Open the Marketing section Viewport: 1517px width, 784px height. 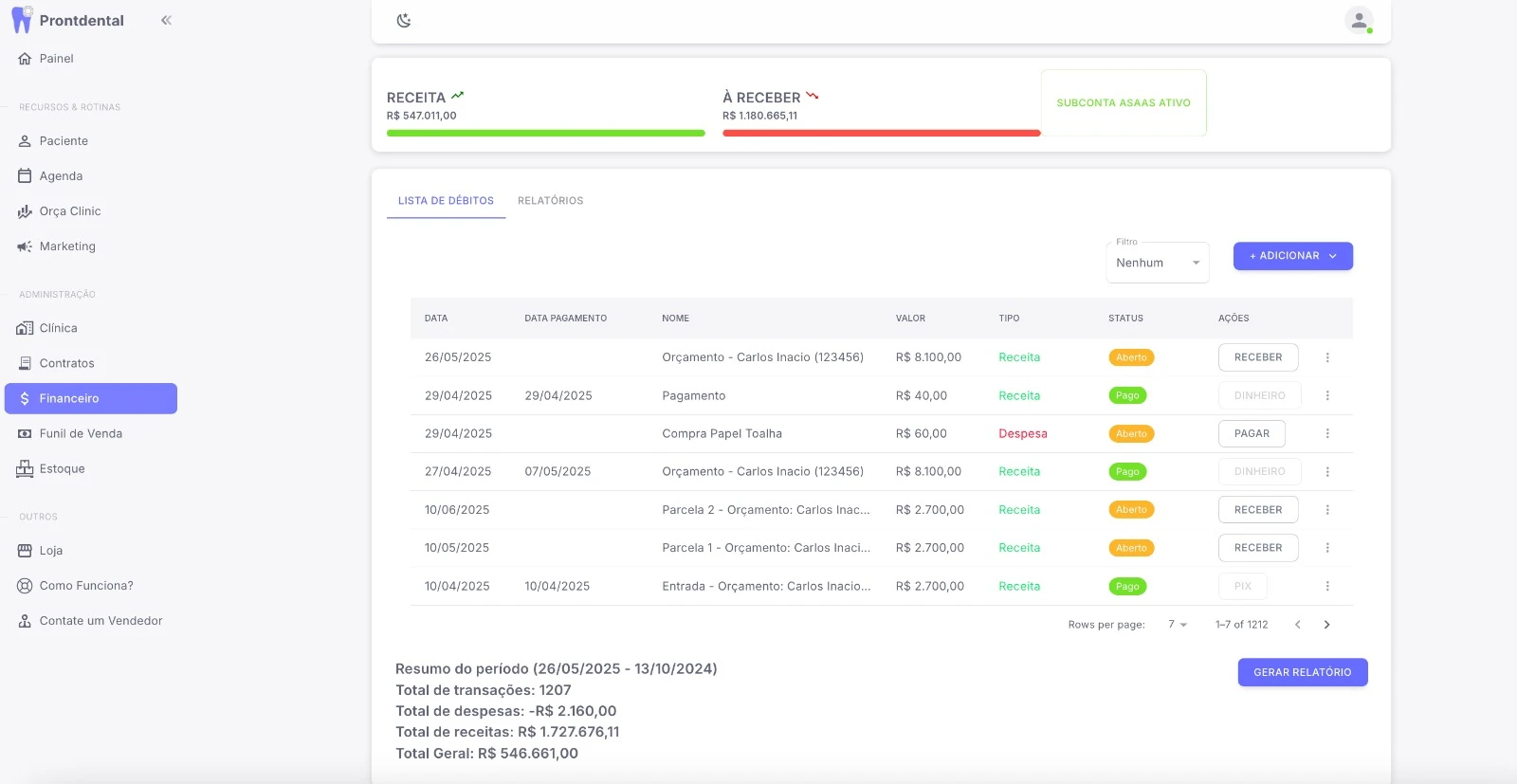tap(67, 246)
